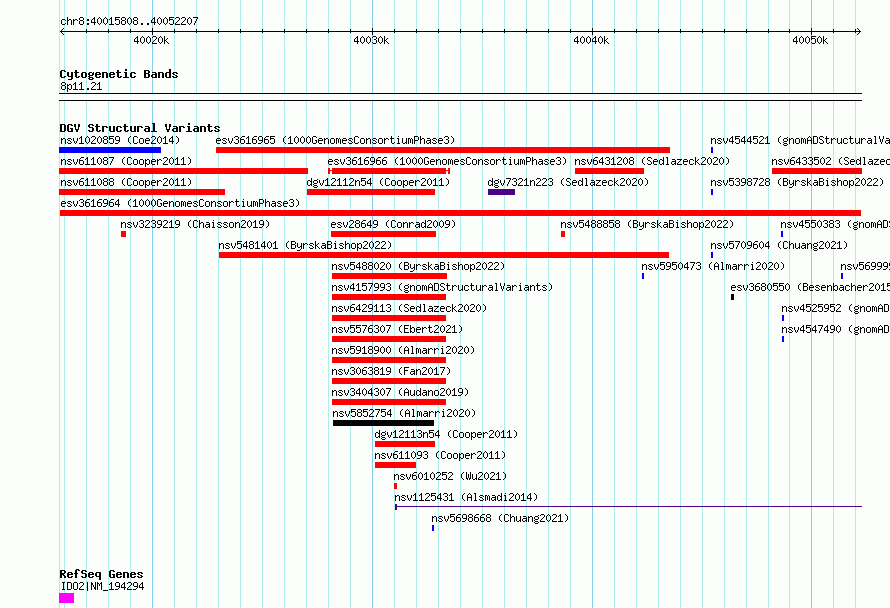Click the nsv611088 (Cooper2011) label
890x608 pixels.
126,182
